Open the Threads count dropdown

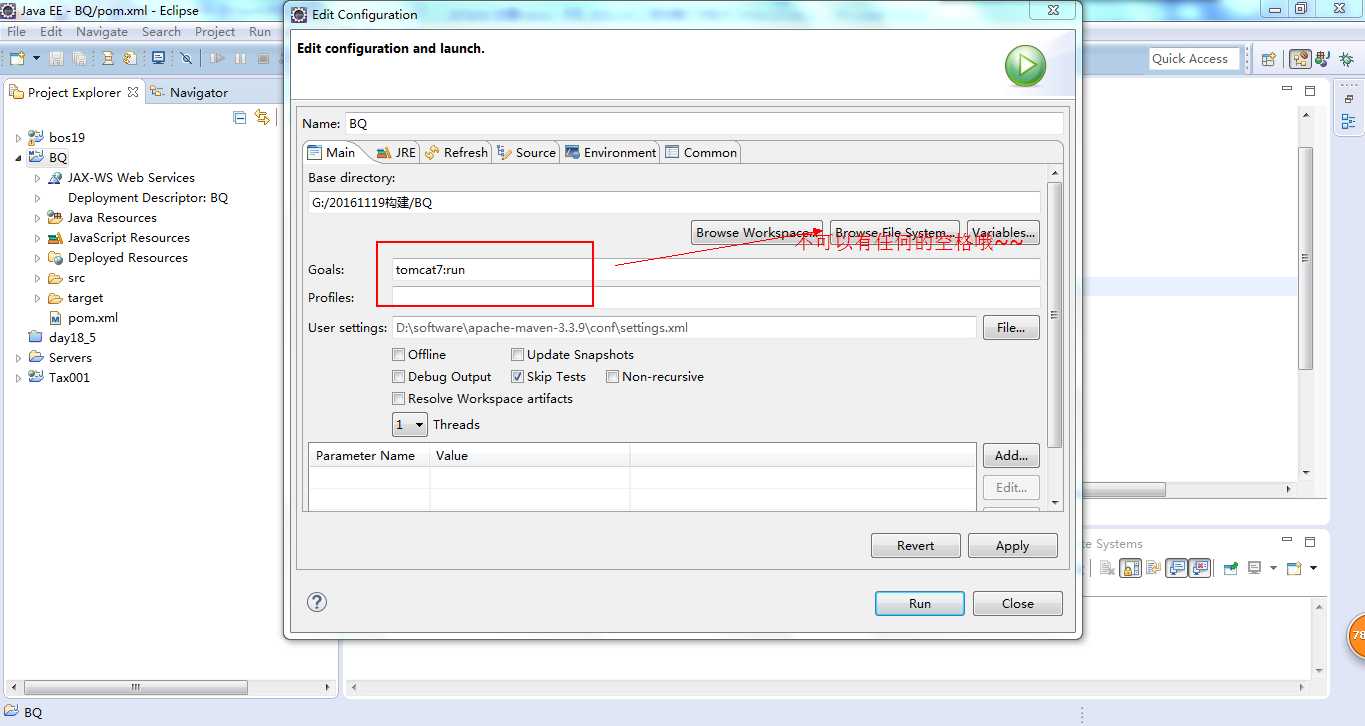(x=410, y=424)
